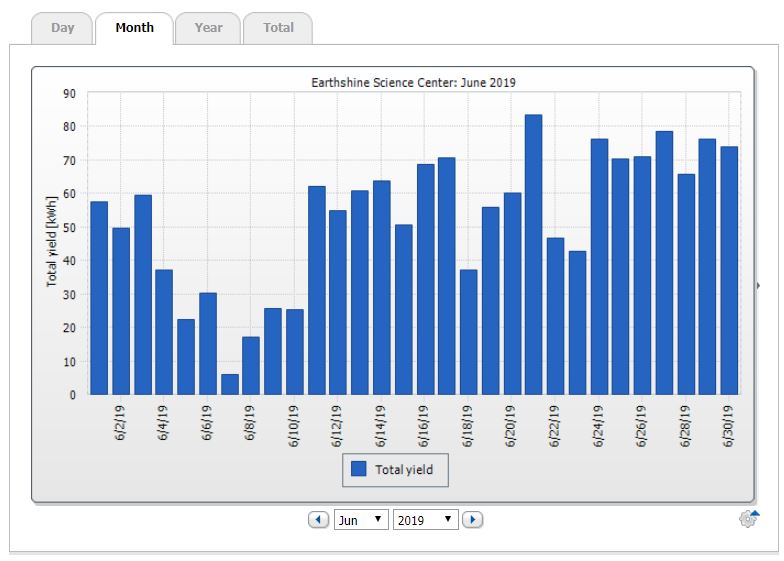Screen dimensions: 784x561
Task: Click the Month tab
Action: pyautogui.click(x=134, y=28)
